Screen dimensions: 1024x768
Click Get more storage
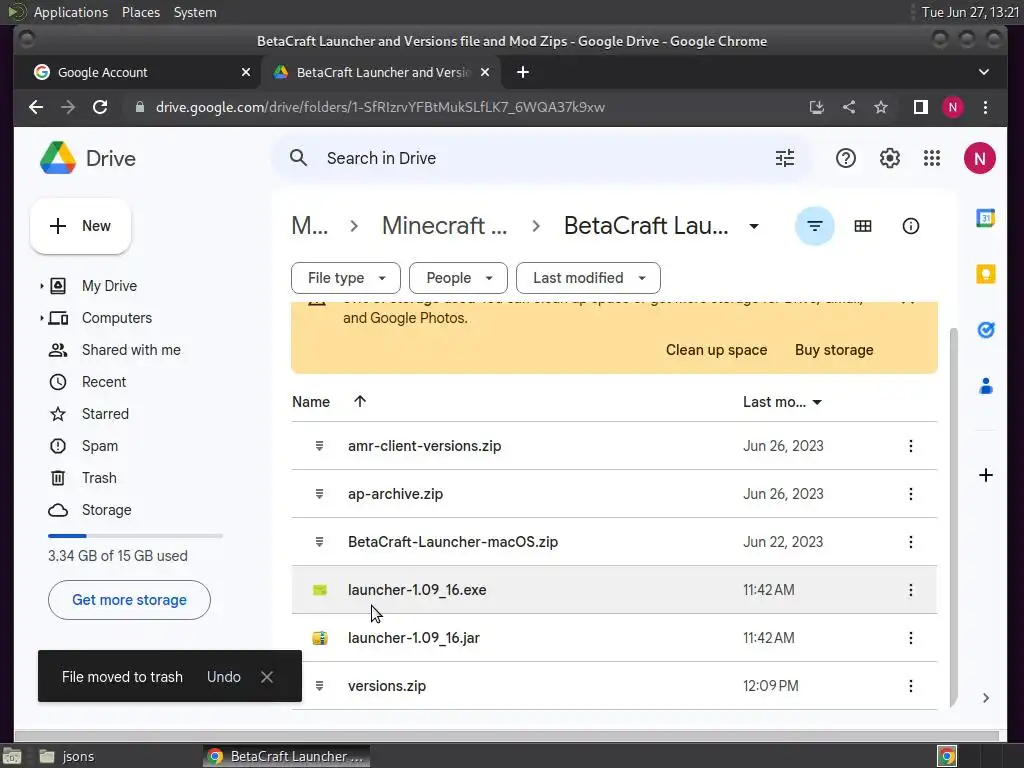129,600
